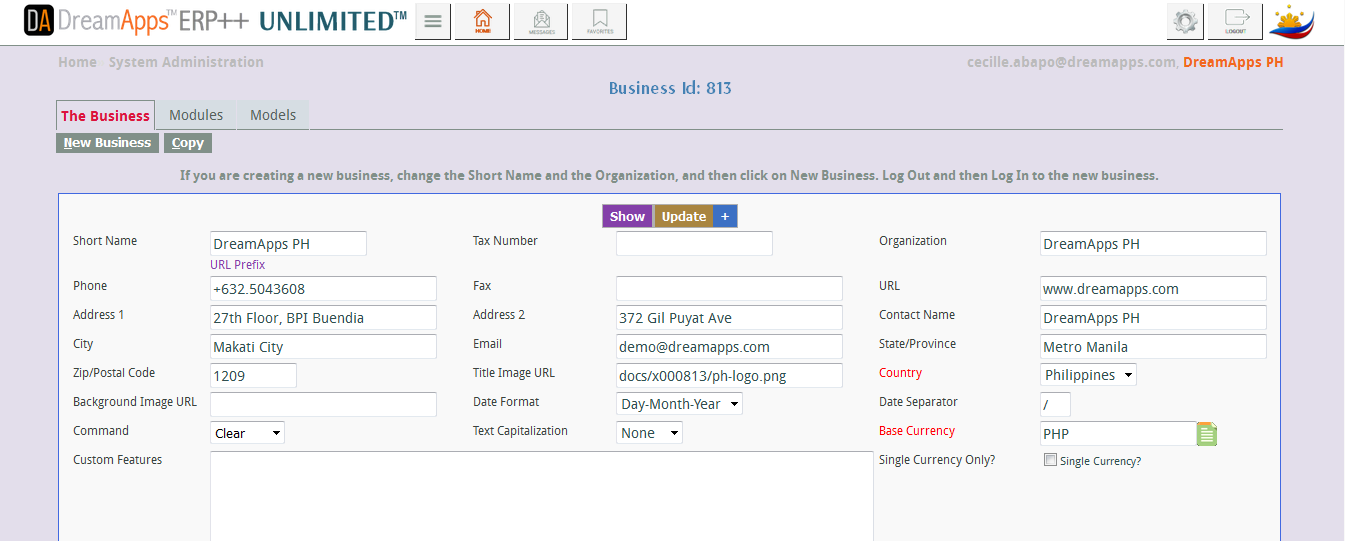This screenshot has width=1345, height=541.
Task: Open the Messages toolbar icon
Action: 541,21
